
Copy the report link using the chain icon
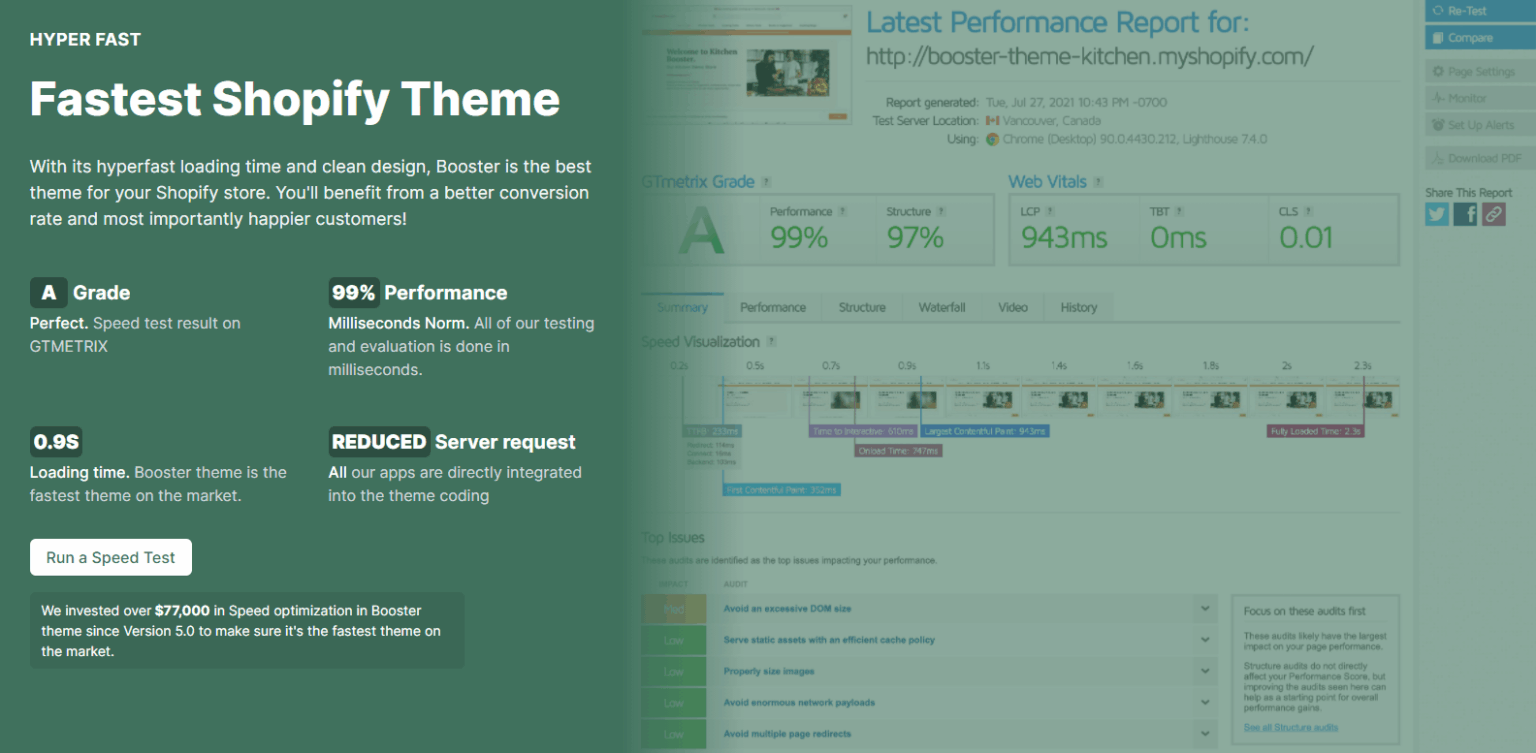click(1493, 213)
